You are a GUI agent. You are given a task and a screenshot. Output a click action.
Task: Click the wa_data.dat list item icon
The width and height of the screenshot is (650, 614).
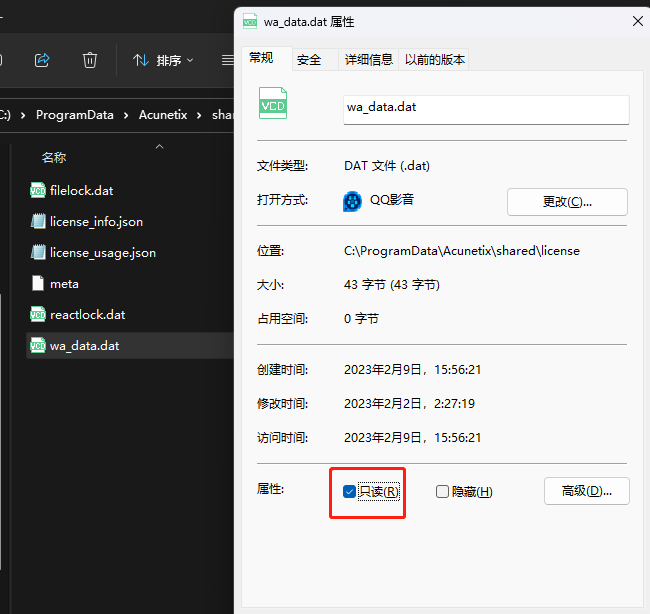pyautogui.click(x=38, y=345)
